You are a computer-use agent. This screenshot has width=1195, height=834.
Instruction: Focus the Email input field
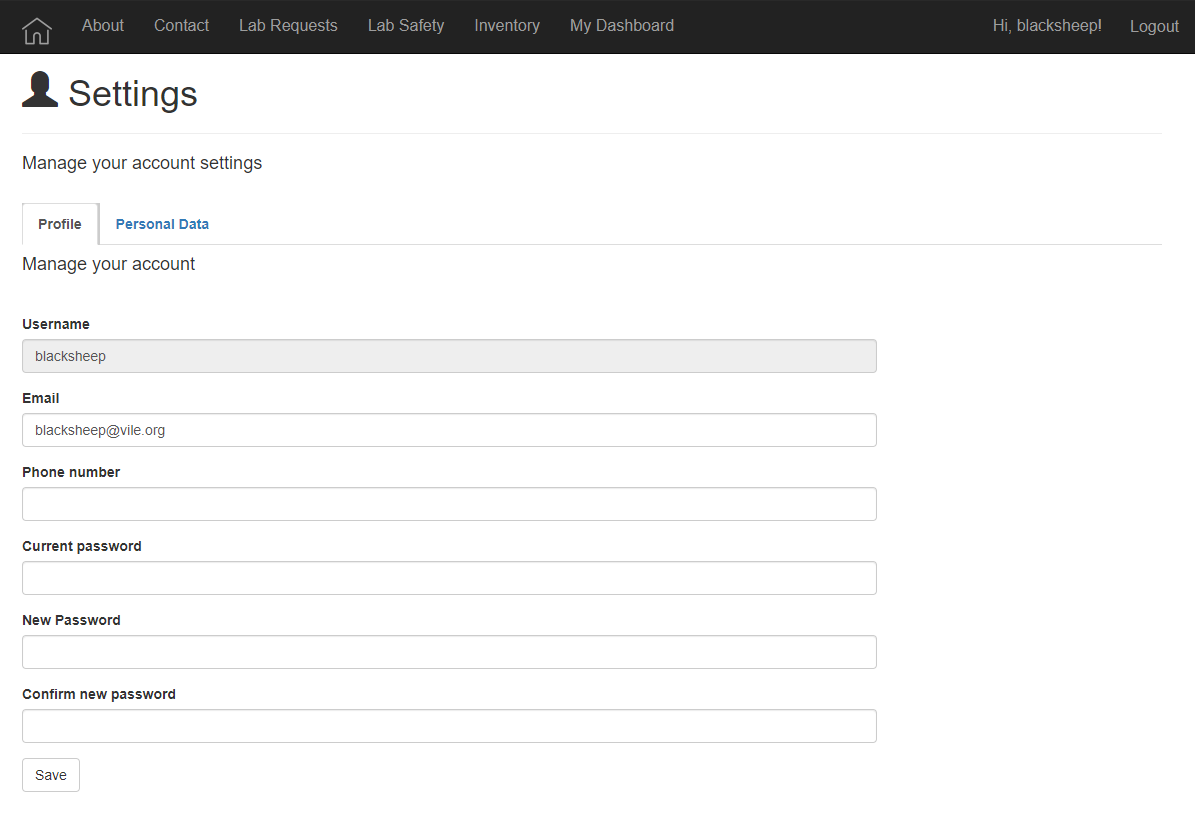point(449,430)
